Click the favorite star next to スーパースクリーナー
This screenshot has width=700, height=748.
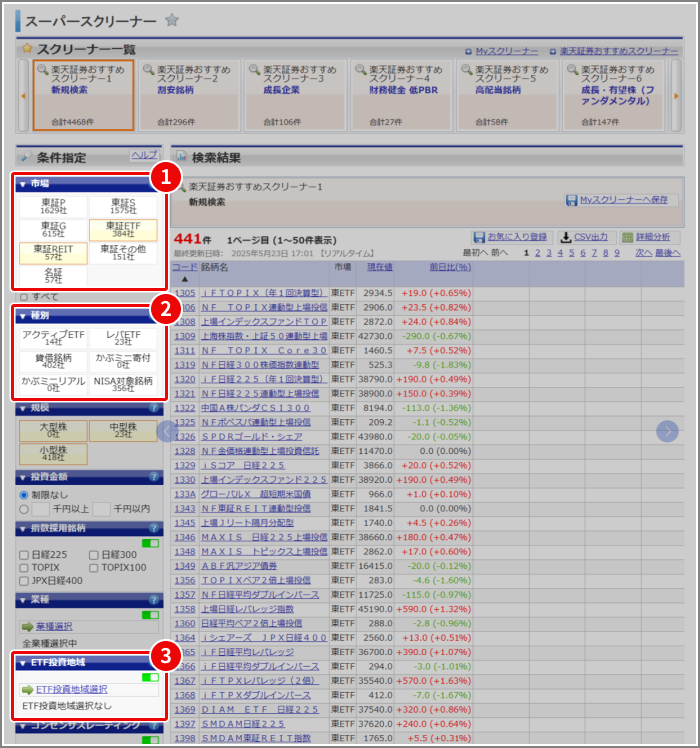click(x=172, y=20)
